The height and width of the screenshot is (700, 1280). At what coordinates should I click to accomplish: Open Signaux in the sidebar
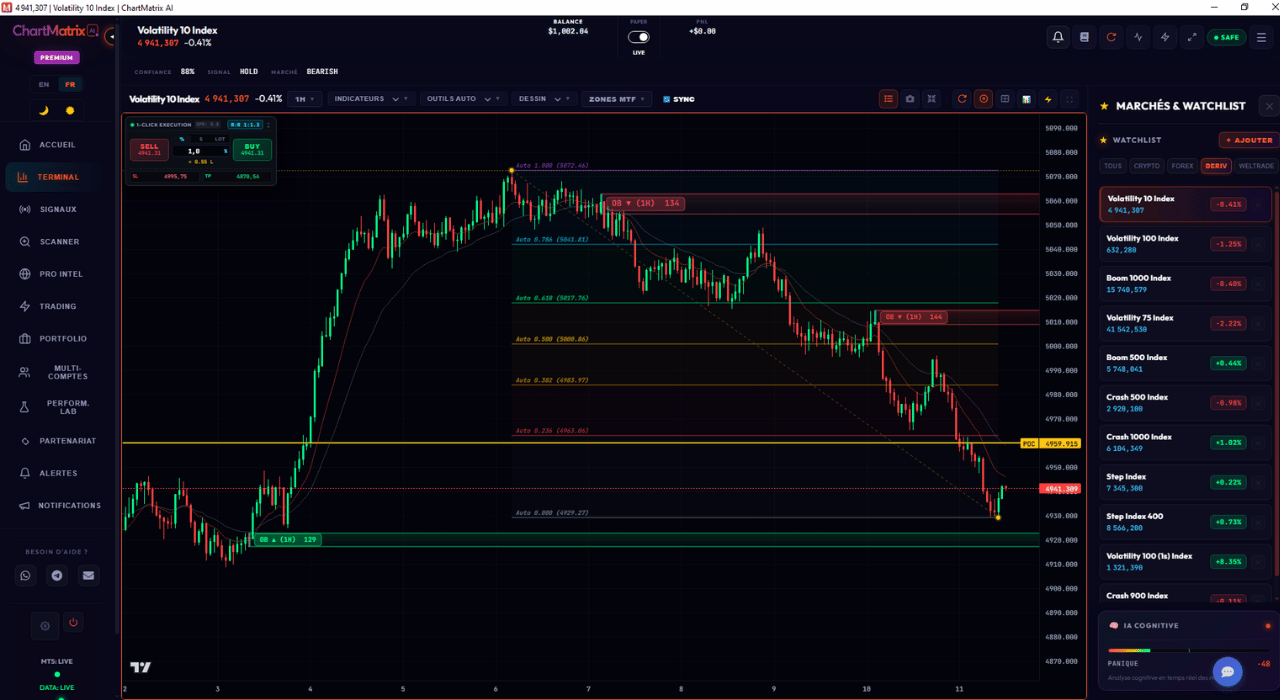point(58,209)
